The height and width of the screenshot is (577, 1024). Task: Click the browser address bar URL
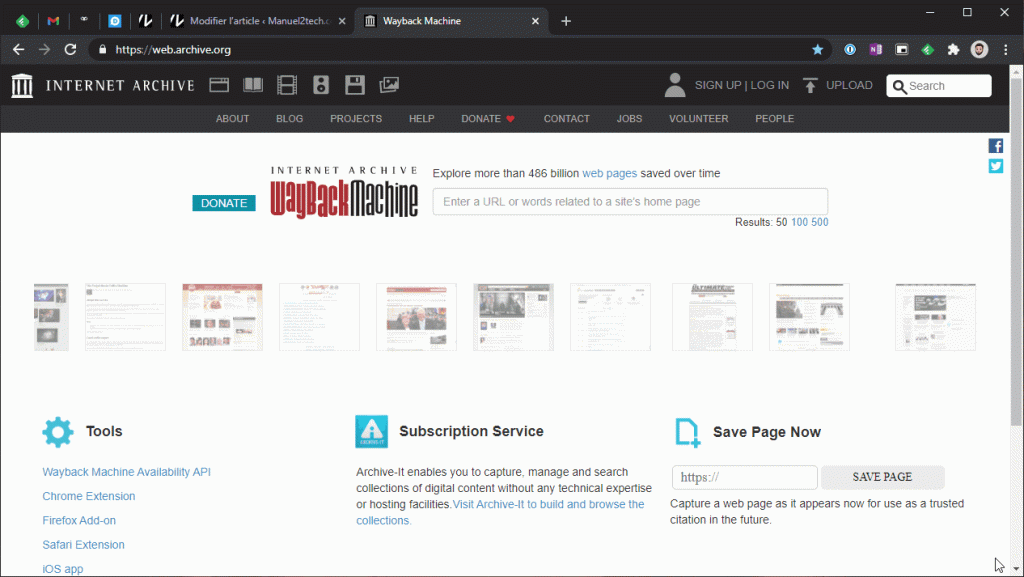pos(173,50)
